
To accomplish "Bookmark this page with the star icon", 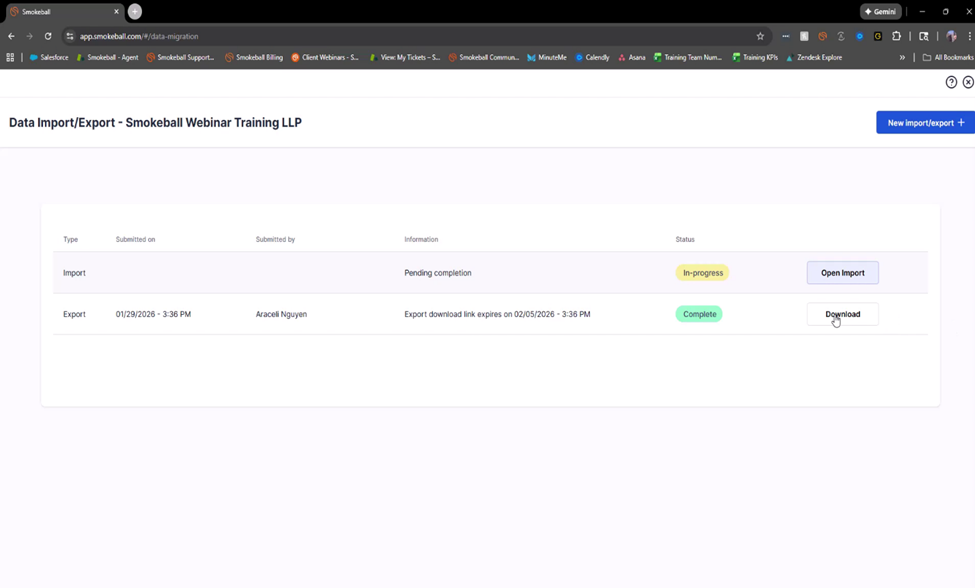I will 760,36.
